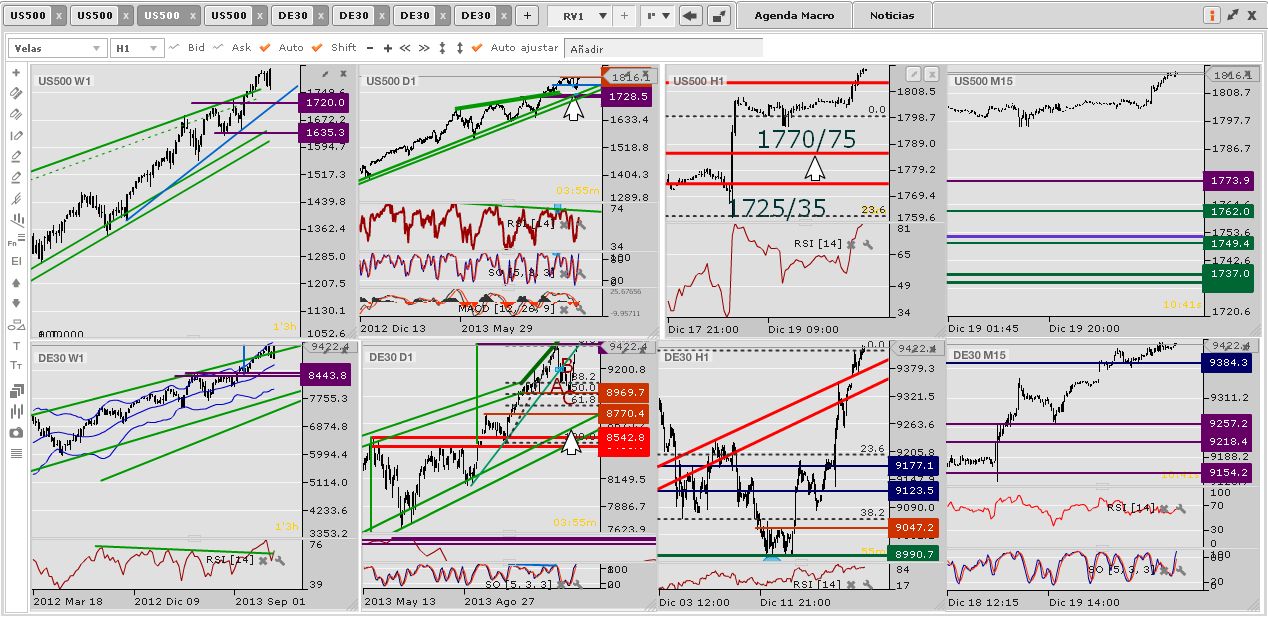Click the 1770/75 chart annotation text
The width and height of the screenshot is (1268, 617).
pos(806,139)
